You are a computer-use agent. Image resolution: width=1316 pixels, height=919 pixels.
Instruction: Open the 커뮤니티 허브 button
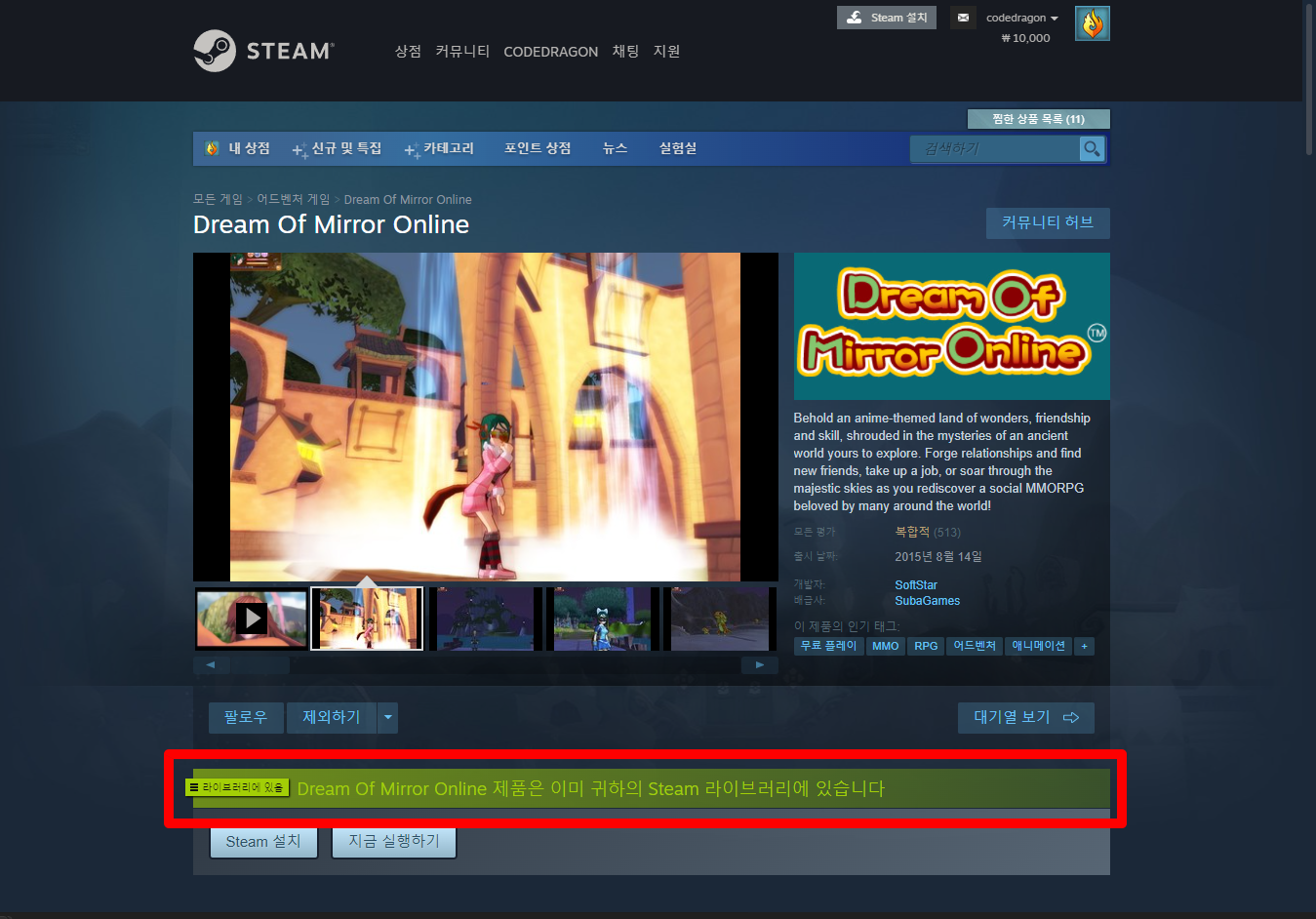(x=1048, y=222)
